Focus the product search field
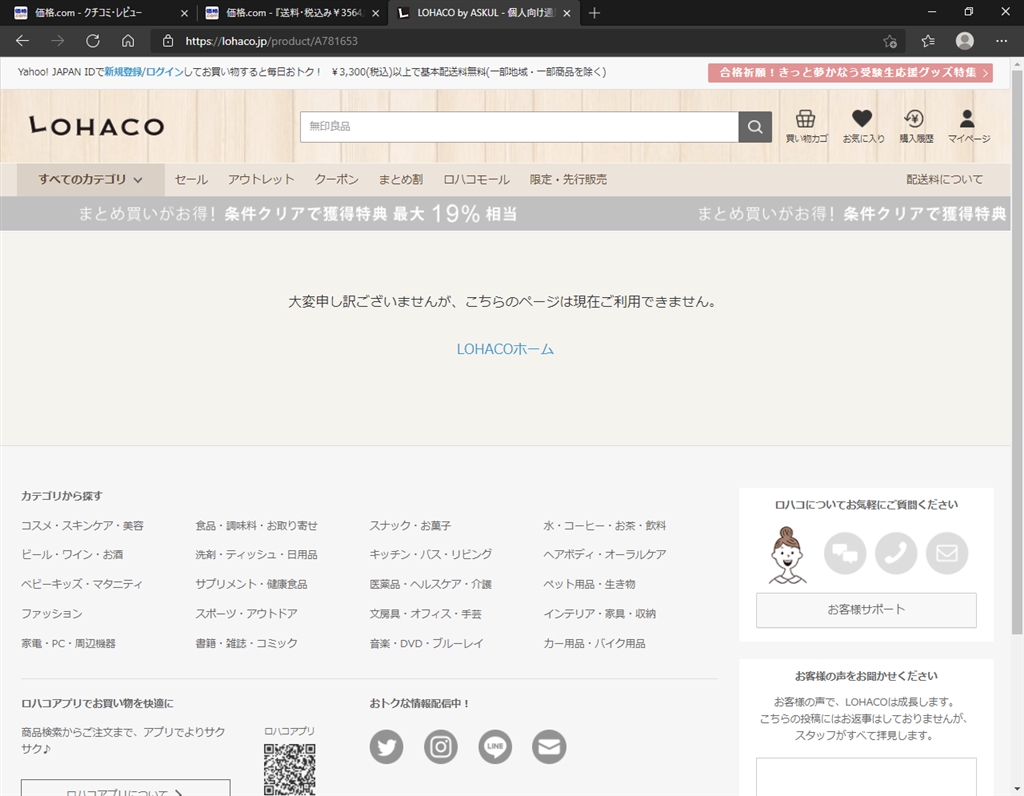Viewport: 1024px width, 796px height. pos(519,127)
